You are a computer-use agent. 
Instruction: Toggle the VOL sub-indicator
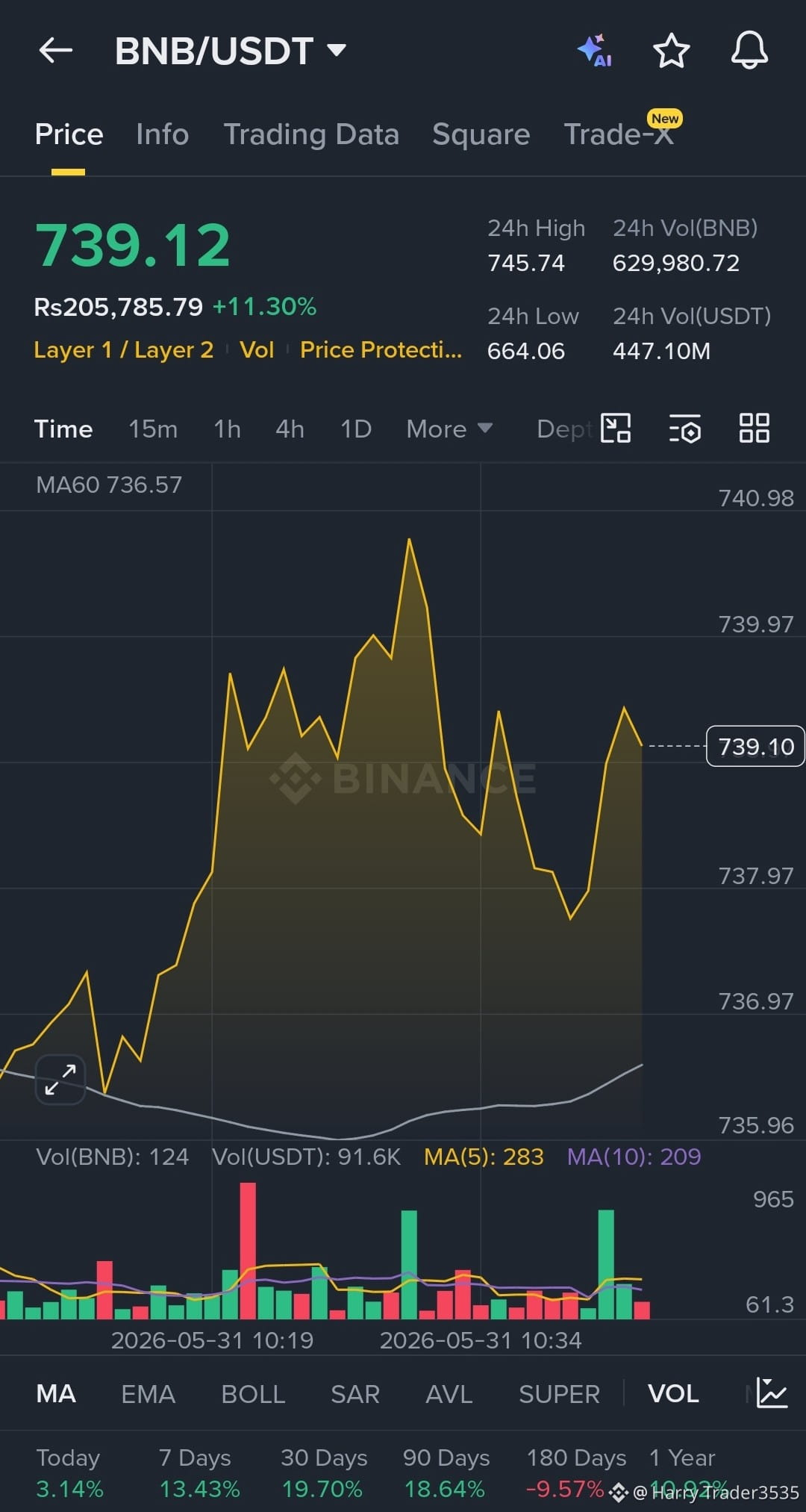(x=673, y=1393)
